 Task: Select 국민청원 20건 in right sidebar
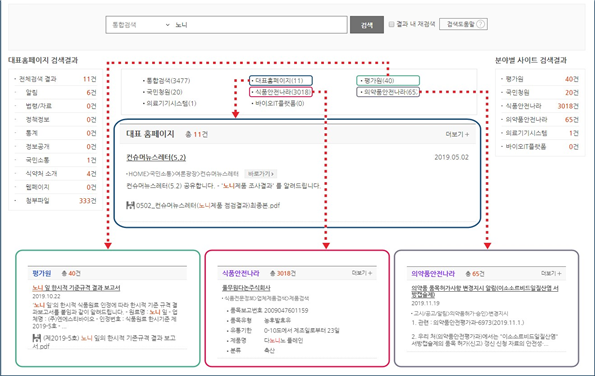point(540,93)
